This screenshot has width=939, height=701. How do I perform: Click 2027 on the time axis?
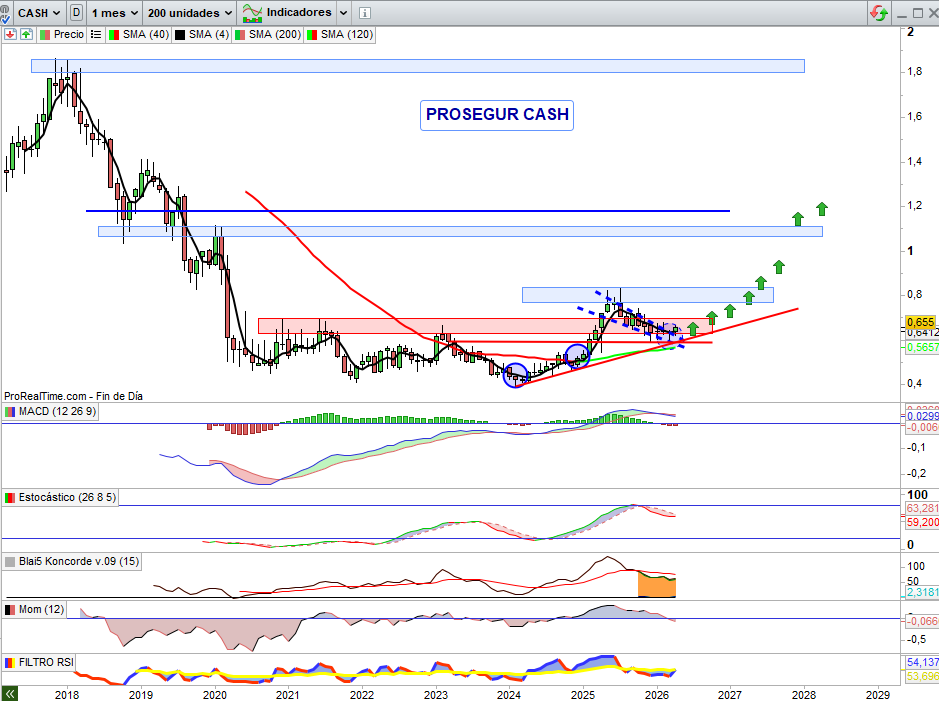[730, 695]
